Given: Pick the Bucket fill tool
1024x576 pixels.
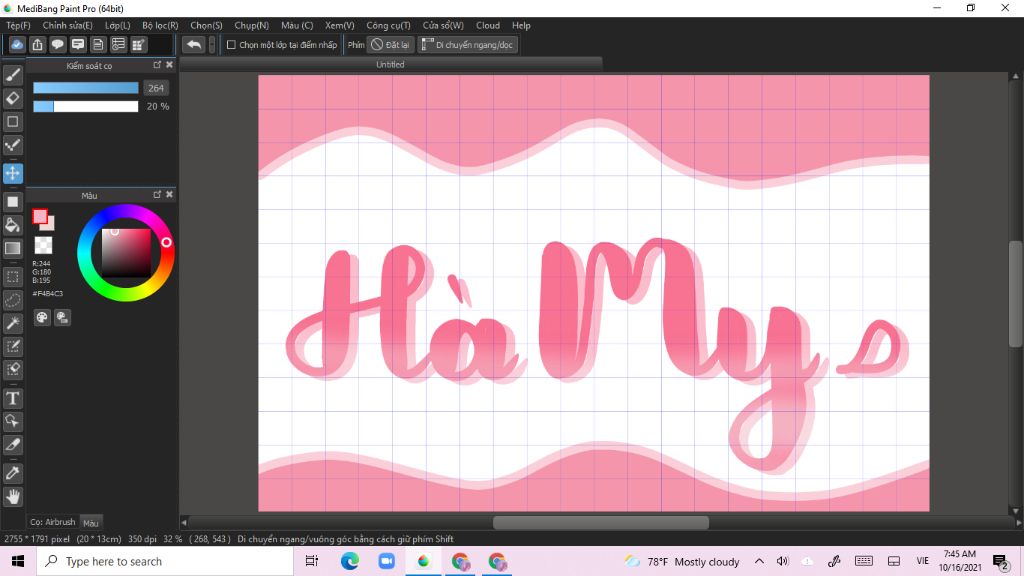Looking at the screenshot, I should (13, 225).
